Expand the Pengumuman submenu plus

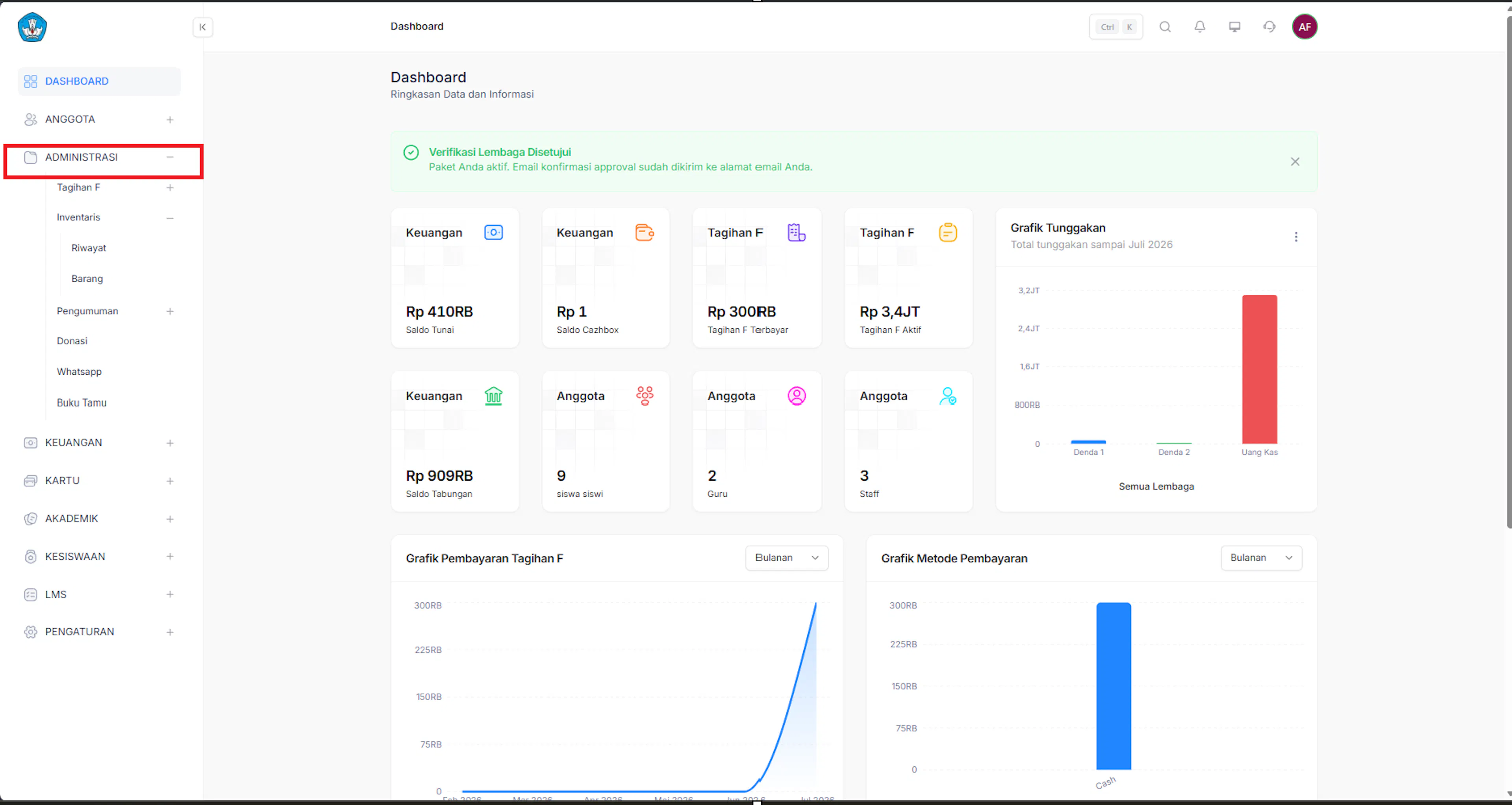(x=170, y=311)
